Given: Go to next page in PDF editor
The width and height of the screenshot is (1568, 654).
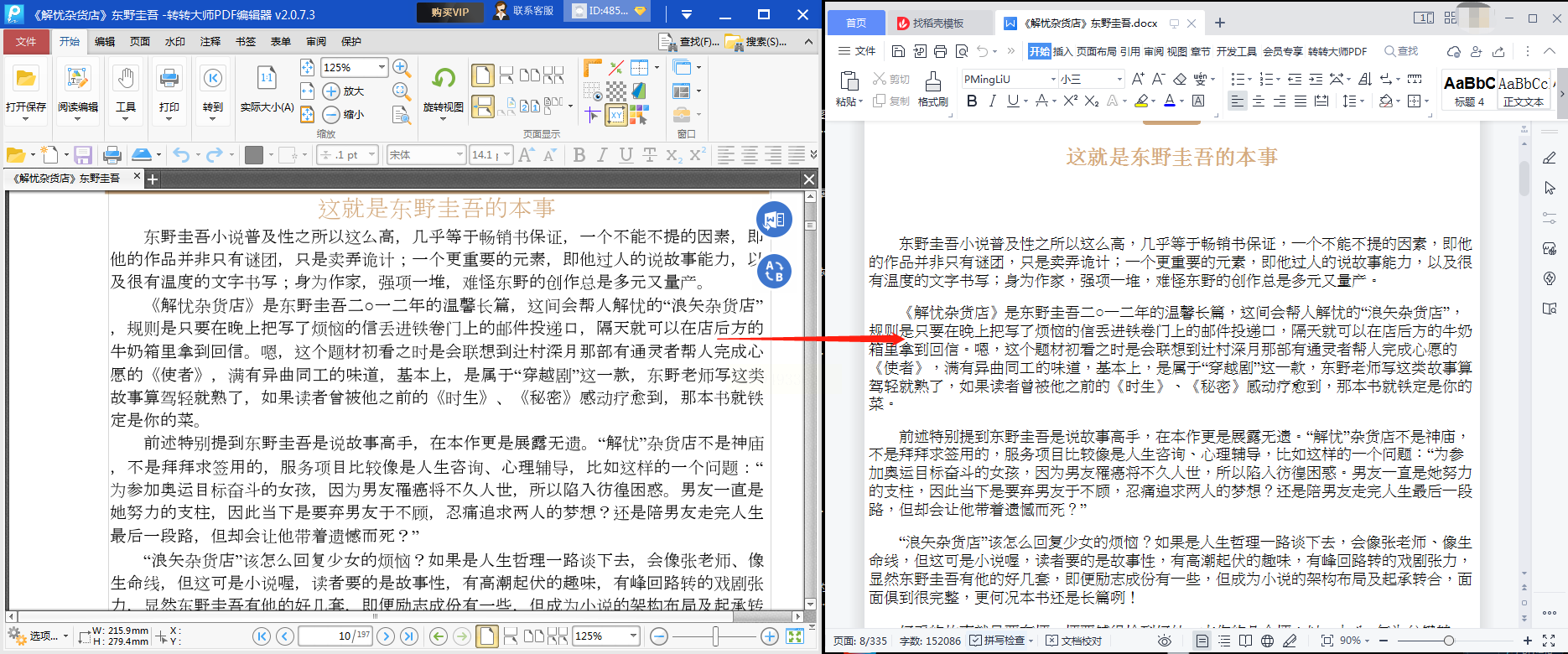Looking at the screenshot, I should [x=386, y=636].
